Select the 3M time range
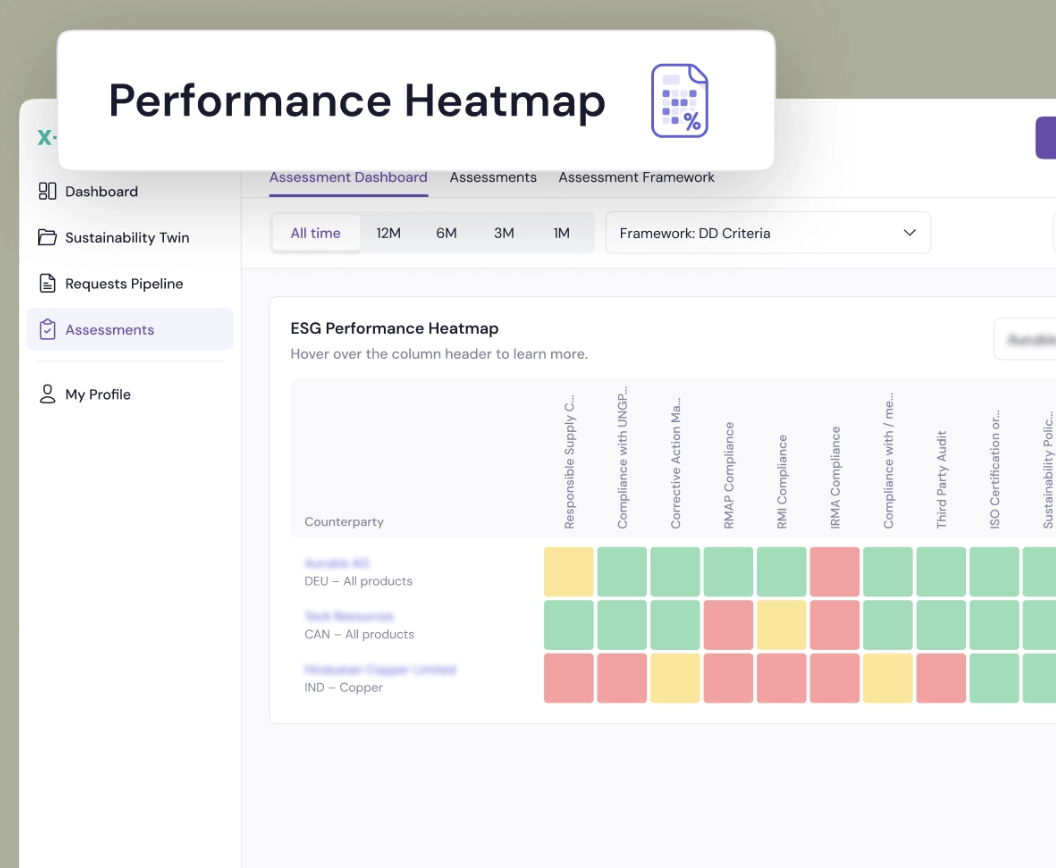Image resolution: width=1056 pixels, height=868 pixels. point(504,233)
